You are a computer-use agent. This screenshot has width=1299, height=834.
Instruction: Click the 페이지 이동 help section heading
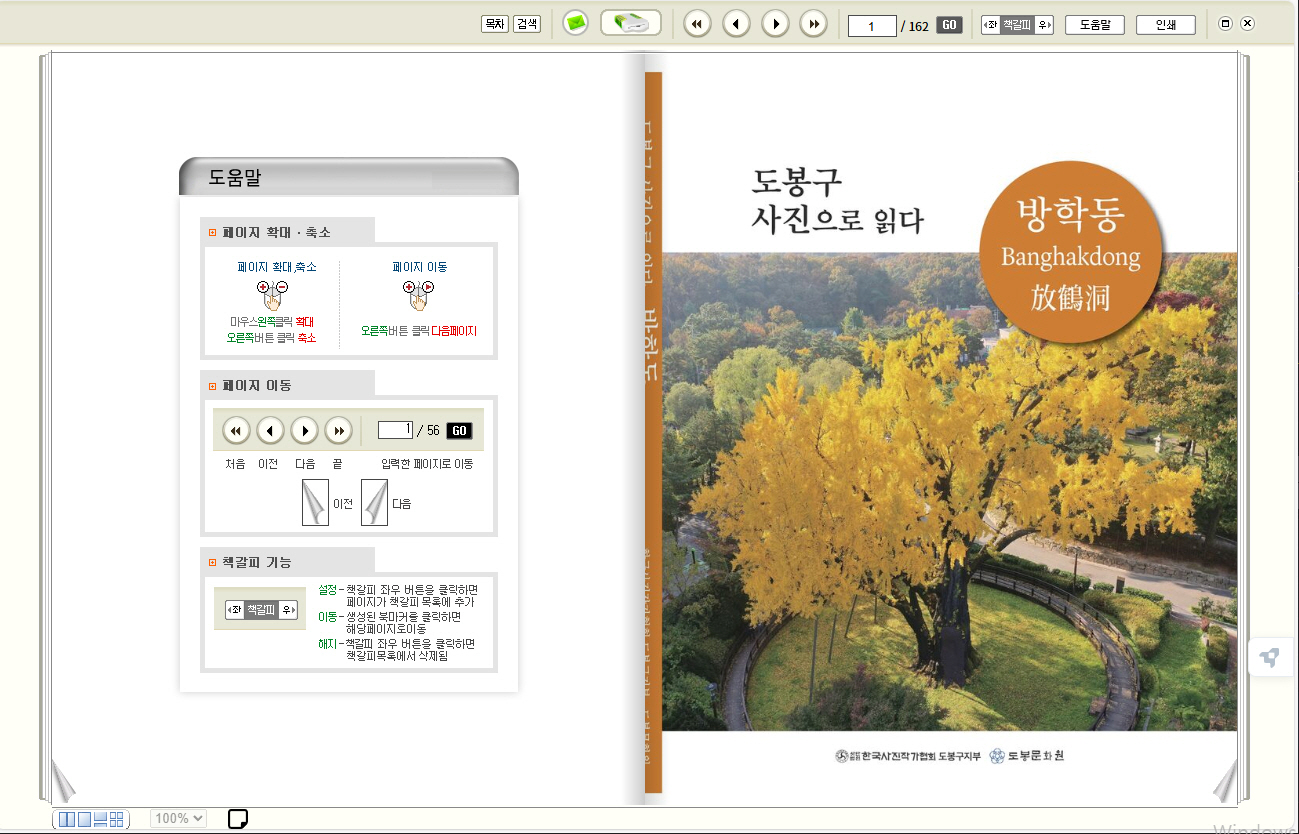point(257,385)
